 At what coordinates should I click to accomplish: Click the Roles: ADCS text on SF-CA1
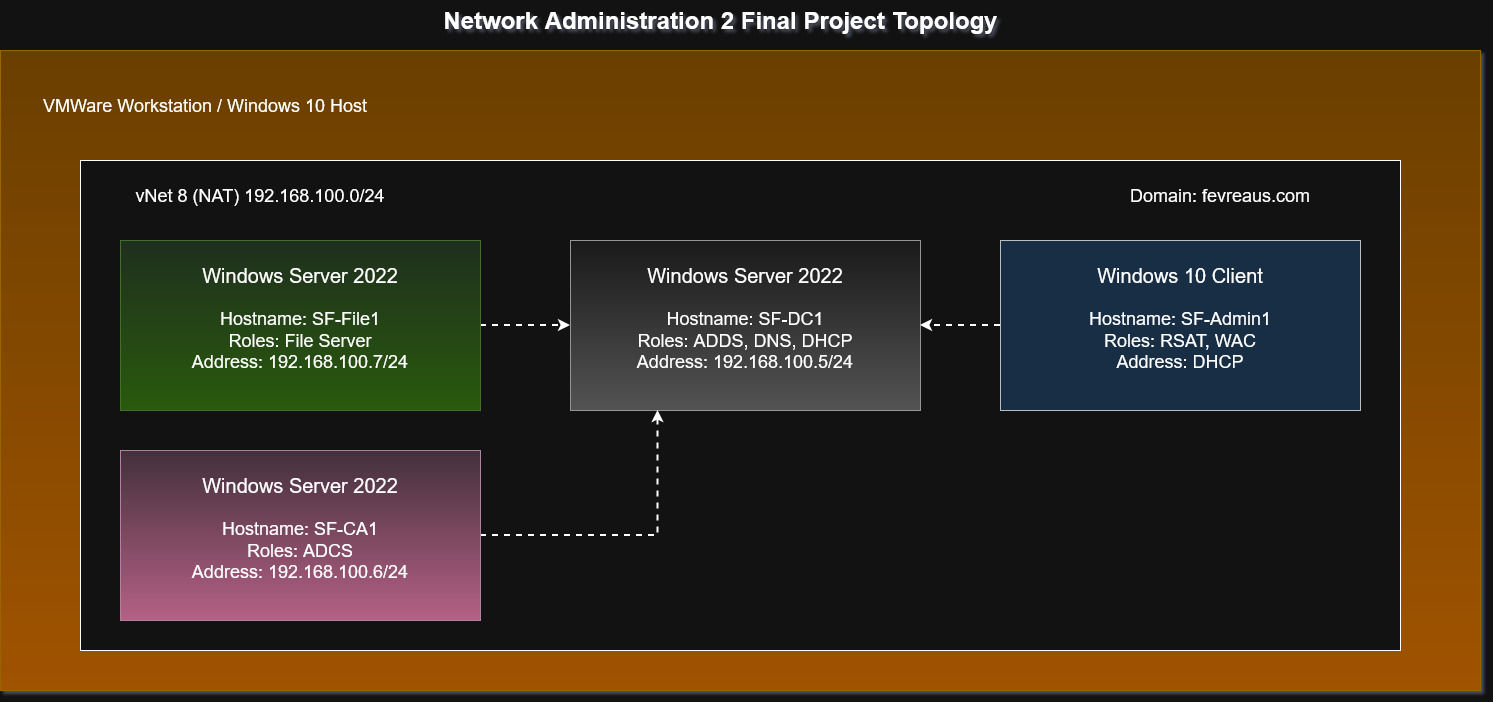[x=300, y=550]
